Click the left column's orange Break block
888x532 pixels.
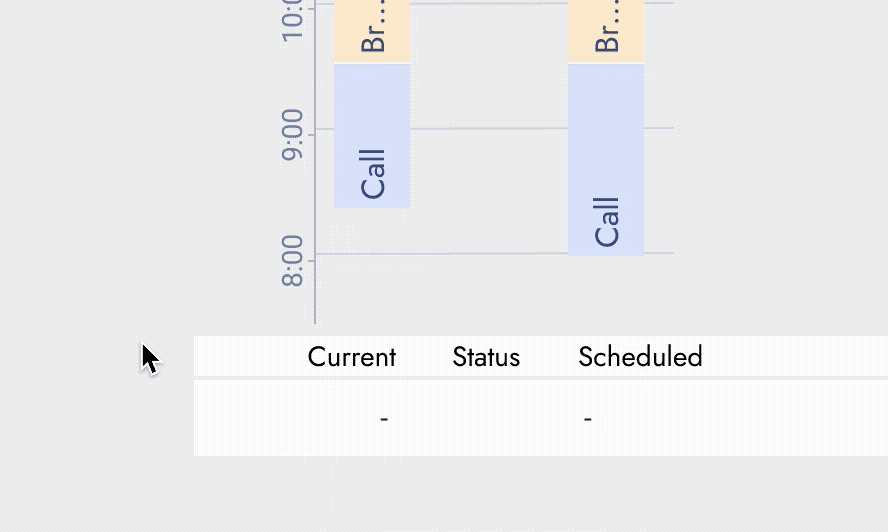[372, 32]
